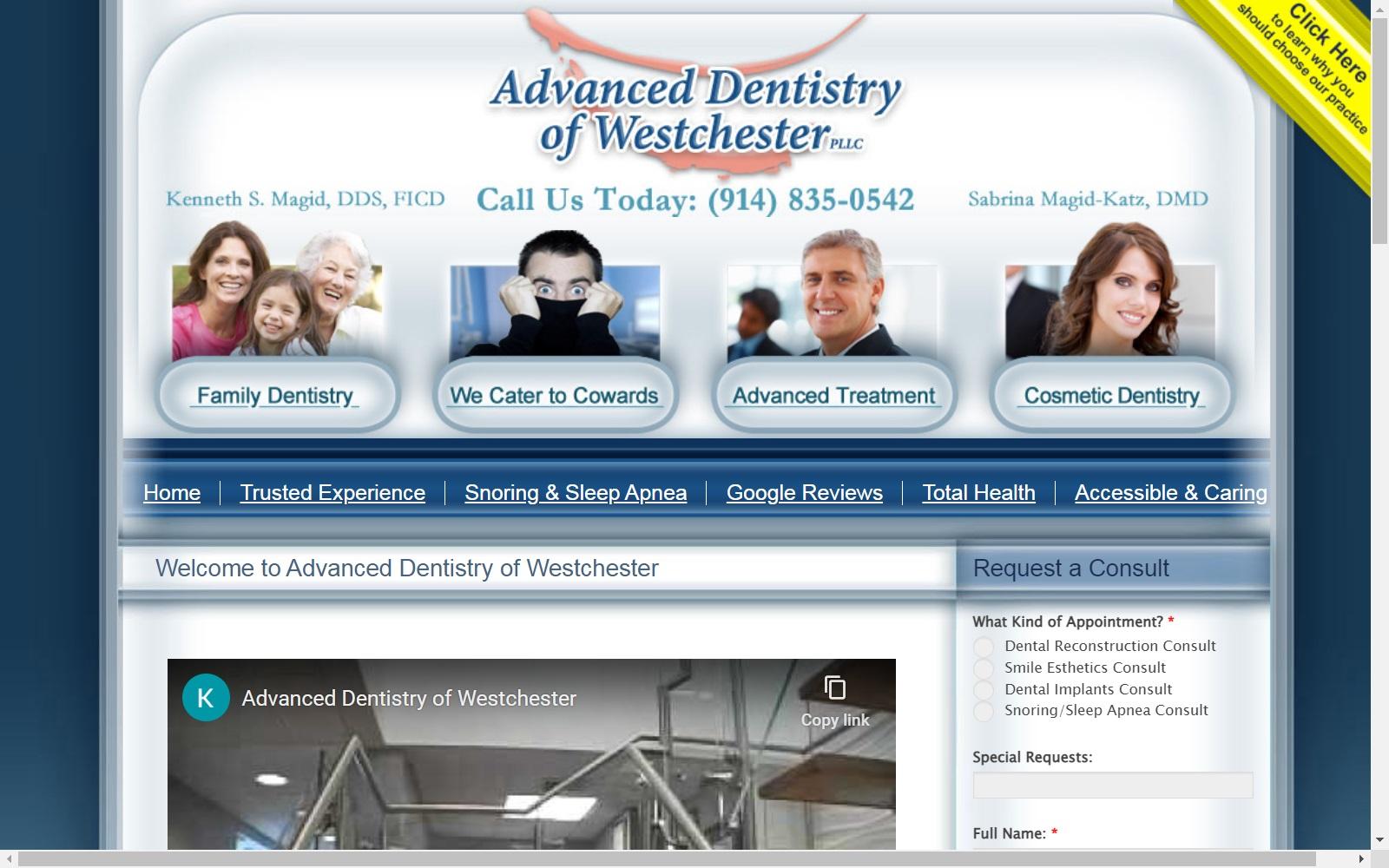Viewport: 1389px width, 868px height.
Task: Click Welcome to Advanced Dentistry of Westchester heading
Action: [x=406, y=569]
